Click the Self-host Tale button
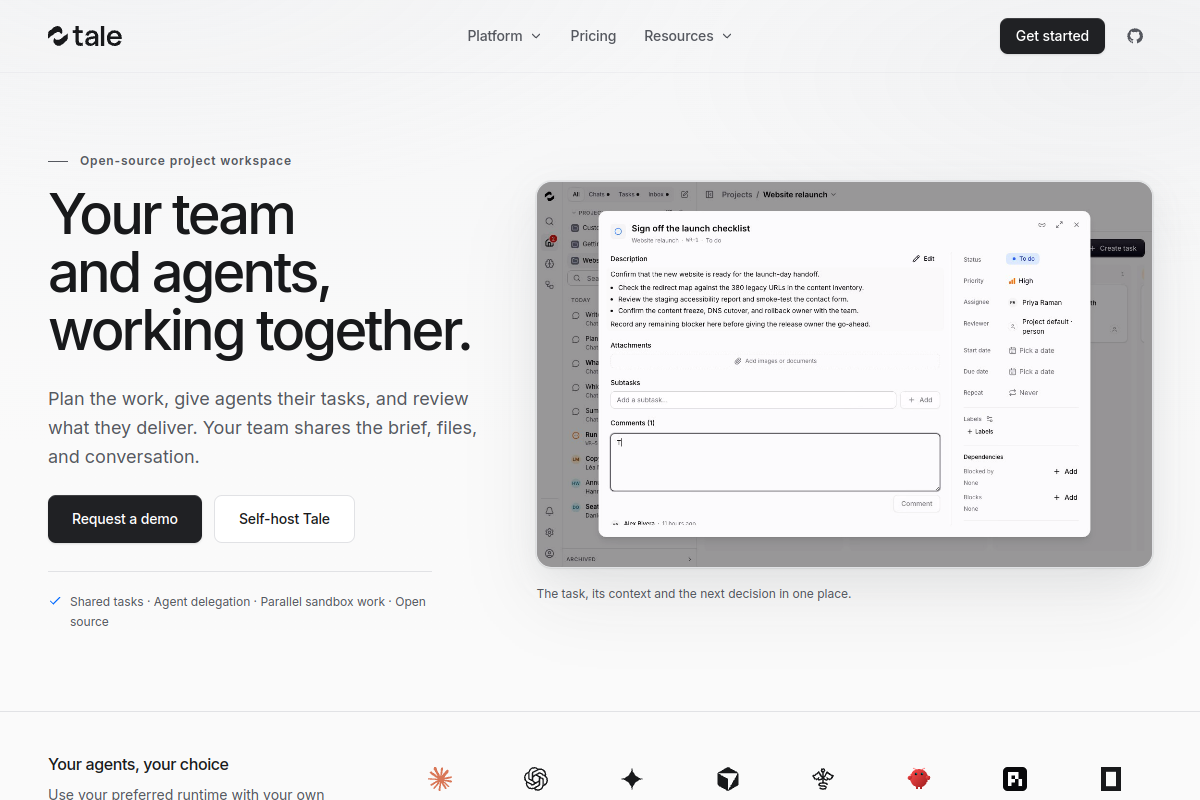1200x800 pixels. tap(284, 519)
